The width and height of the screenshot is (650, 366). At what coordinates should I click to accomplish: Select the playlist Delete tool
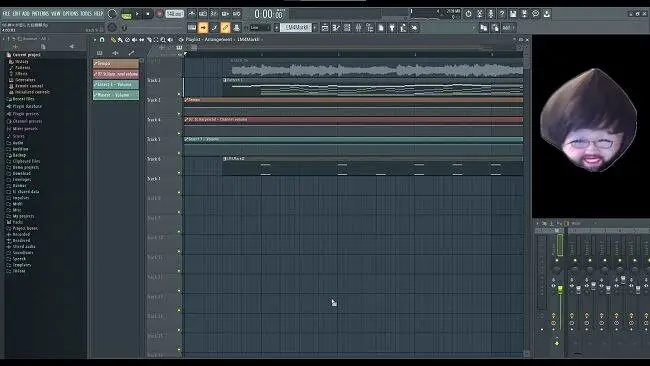click(x=127, y=40)
